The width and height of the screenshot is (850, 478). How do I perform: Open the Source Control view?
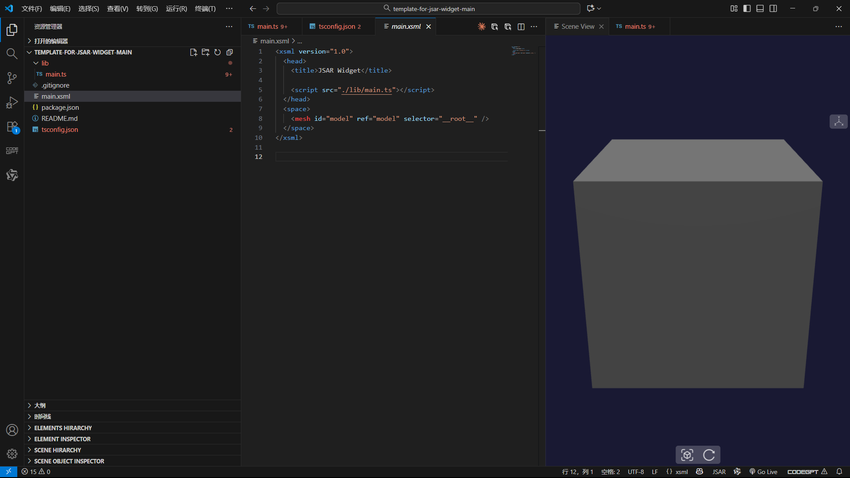pyautogui.click(x=12, y=78)
